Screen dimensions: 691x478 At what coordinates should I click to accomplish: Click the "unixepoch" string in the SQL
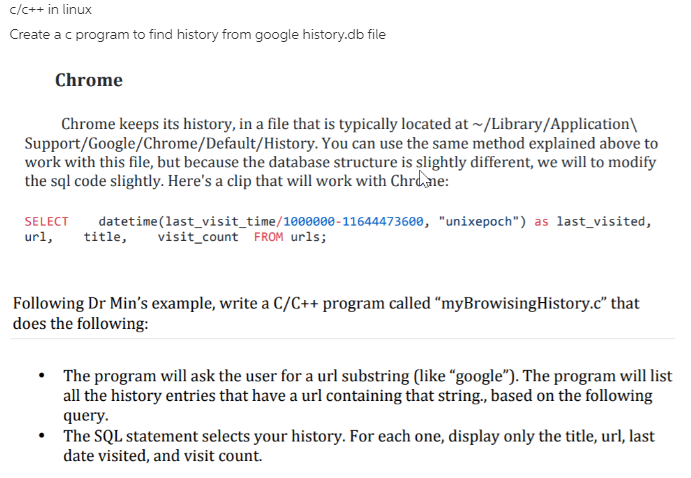[479, 221]
